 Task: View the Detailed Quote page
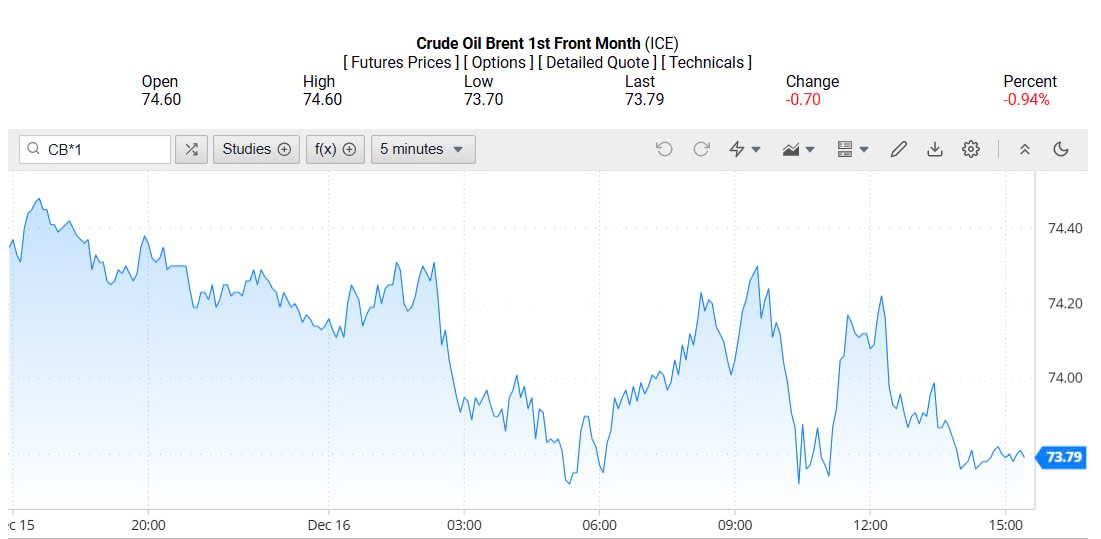click(x=598, y=62)
